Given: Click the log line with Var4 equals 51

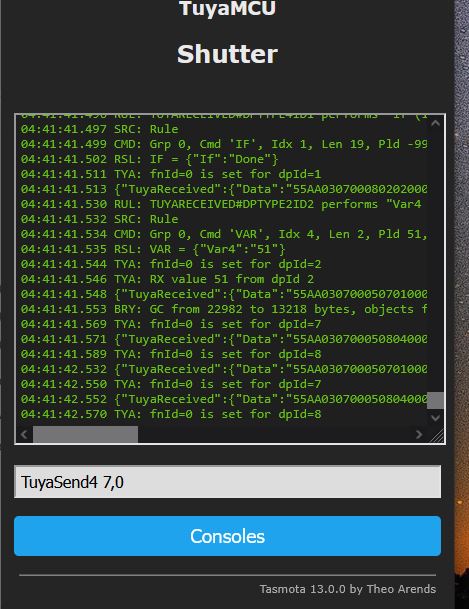Looking at the screenshot, I should tap(153, 249).
